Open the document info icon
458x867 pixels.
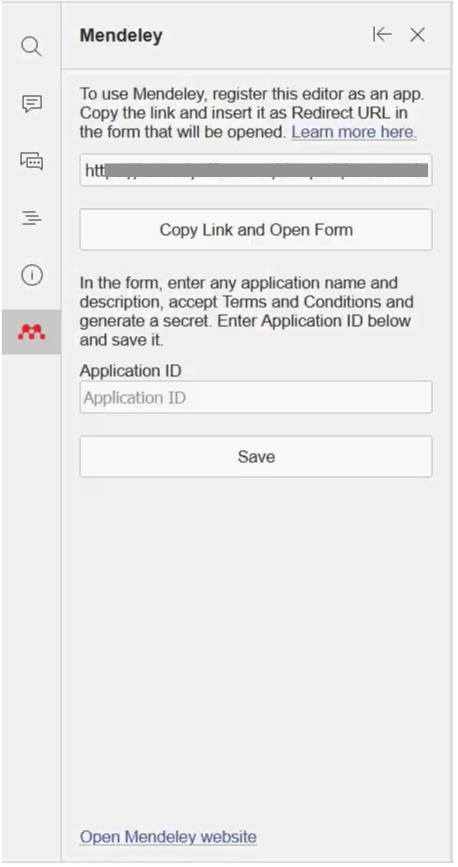32,275
